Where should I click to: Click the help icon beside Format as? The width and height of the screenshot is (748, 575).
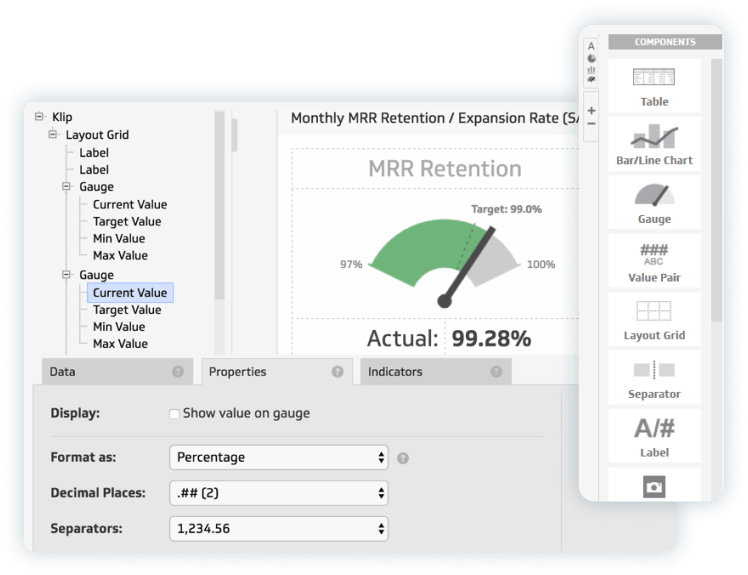(403, 458)
